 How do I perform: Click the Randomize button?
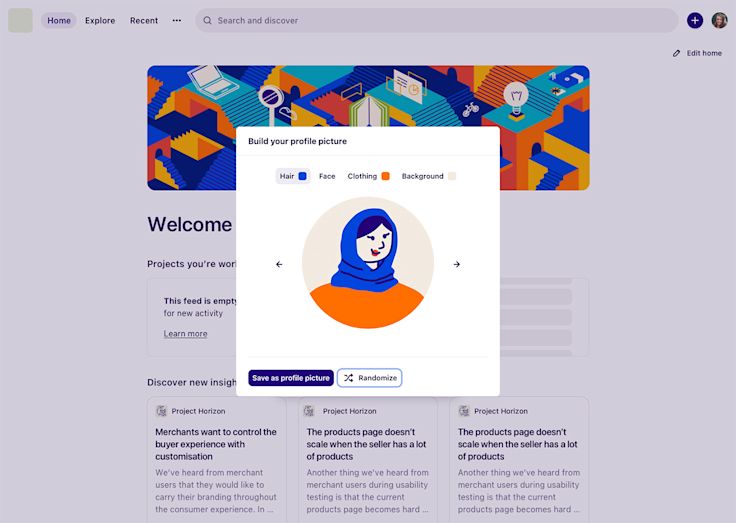click(369, 378)
